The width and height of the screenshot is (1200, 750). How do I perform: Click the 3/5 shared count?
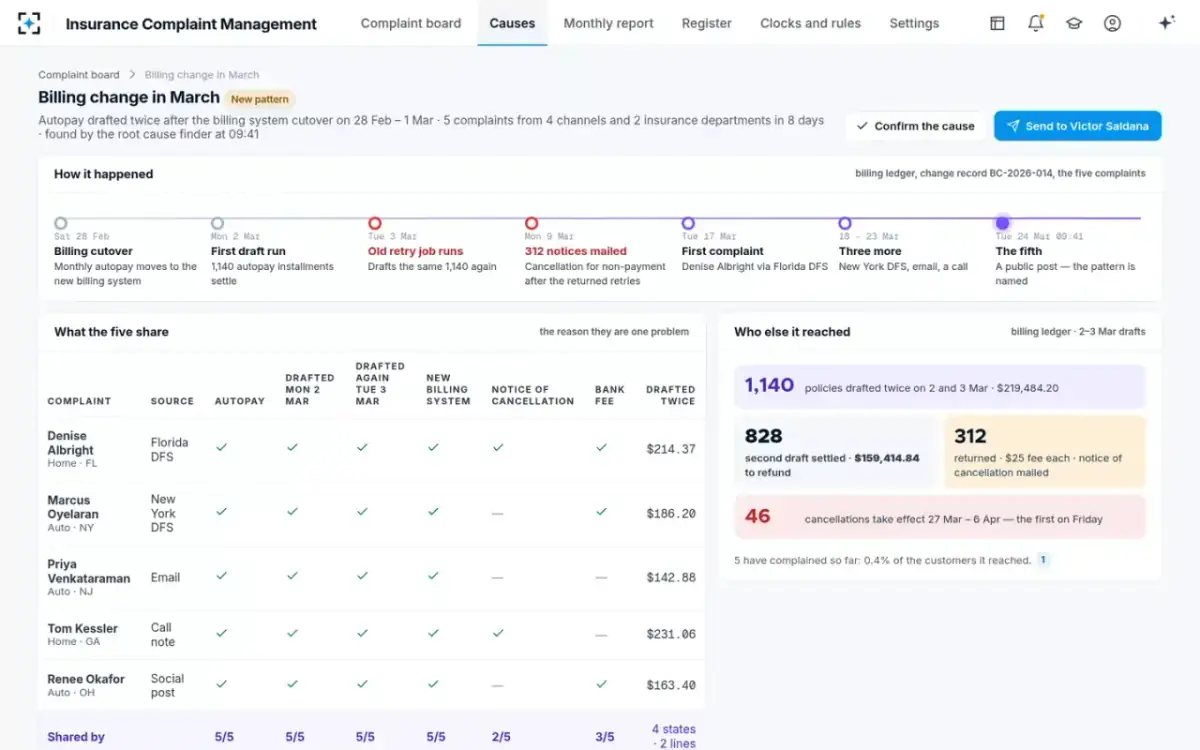pyautogui.click(x=605, y=737)
